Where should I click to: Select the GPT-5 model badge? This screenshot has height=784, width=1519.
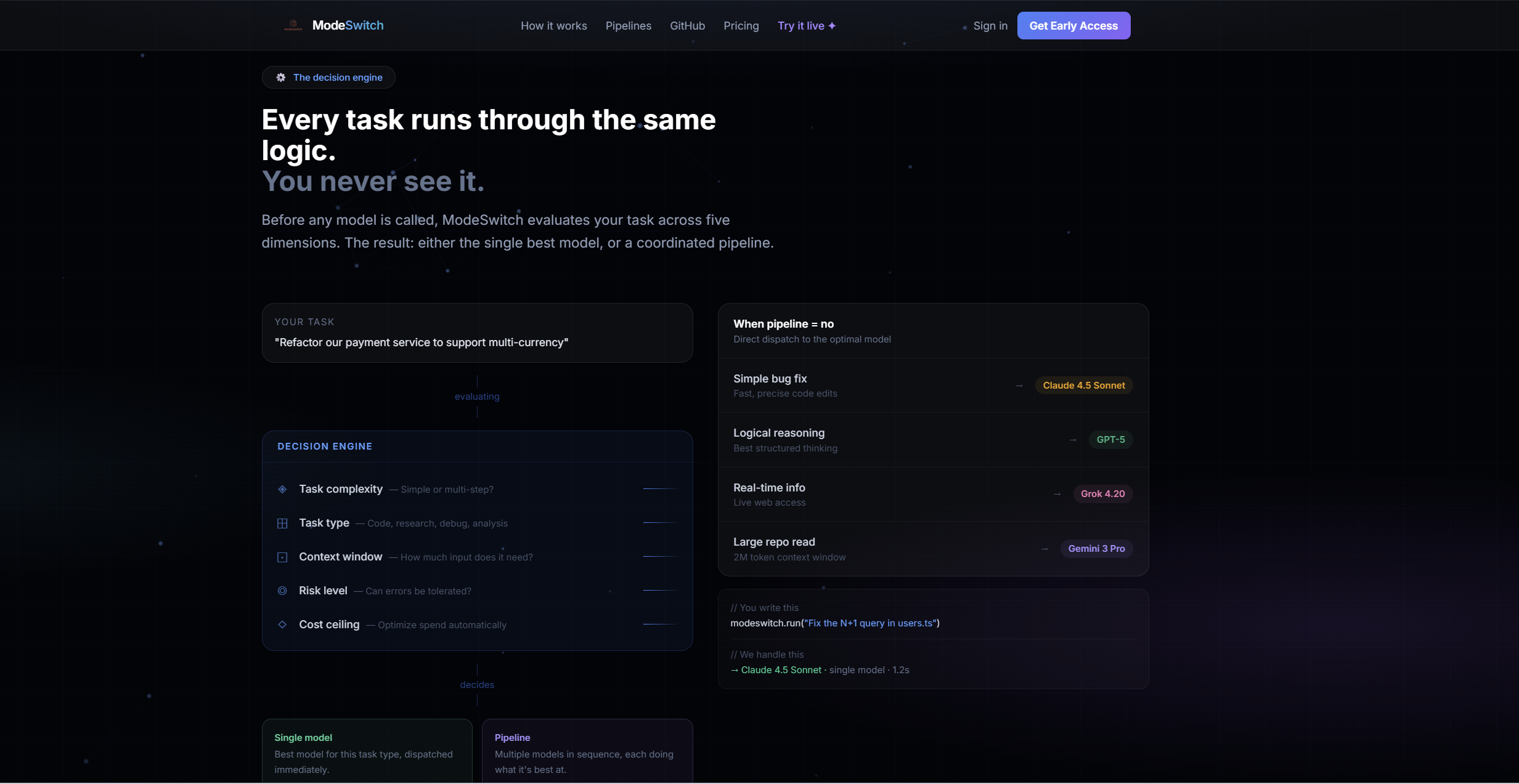(x=1110, y=440)
